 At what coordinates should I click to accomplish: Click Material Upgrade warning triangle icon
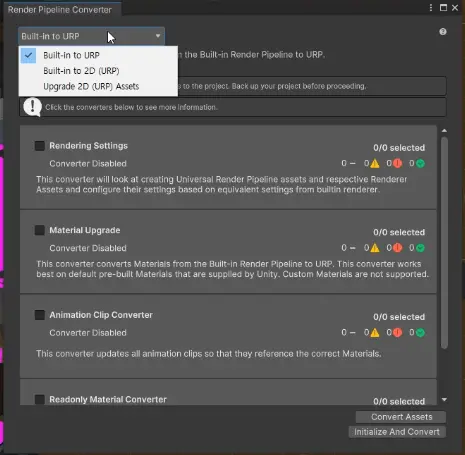coord(375,248)
